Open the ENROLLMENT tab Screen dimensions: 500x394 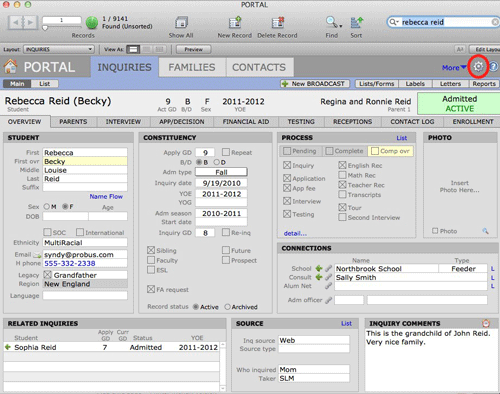[x=473, y=122]
